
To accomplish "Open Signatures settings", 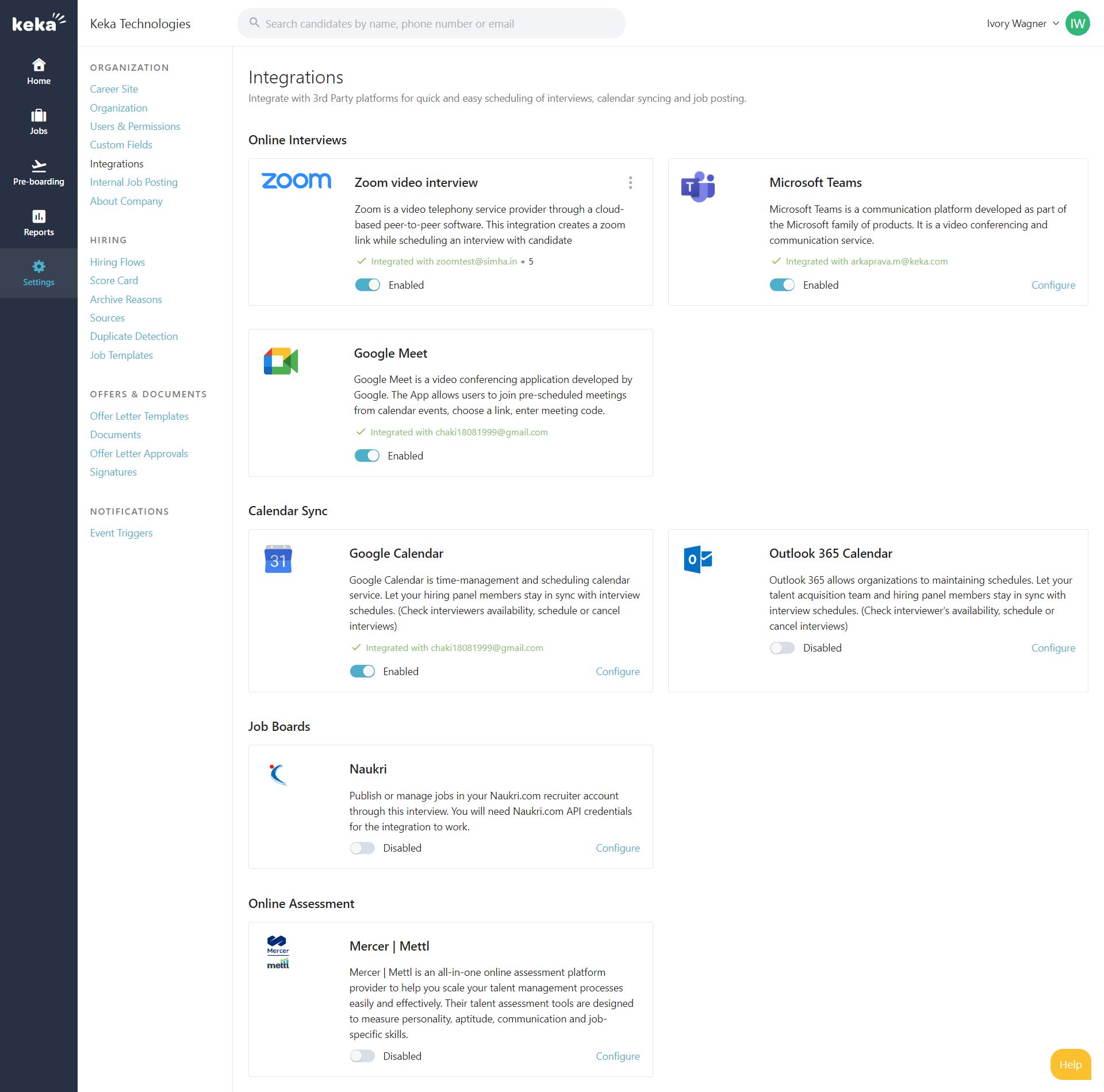I will (113, 472).
